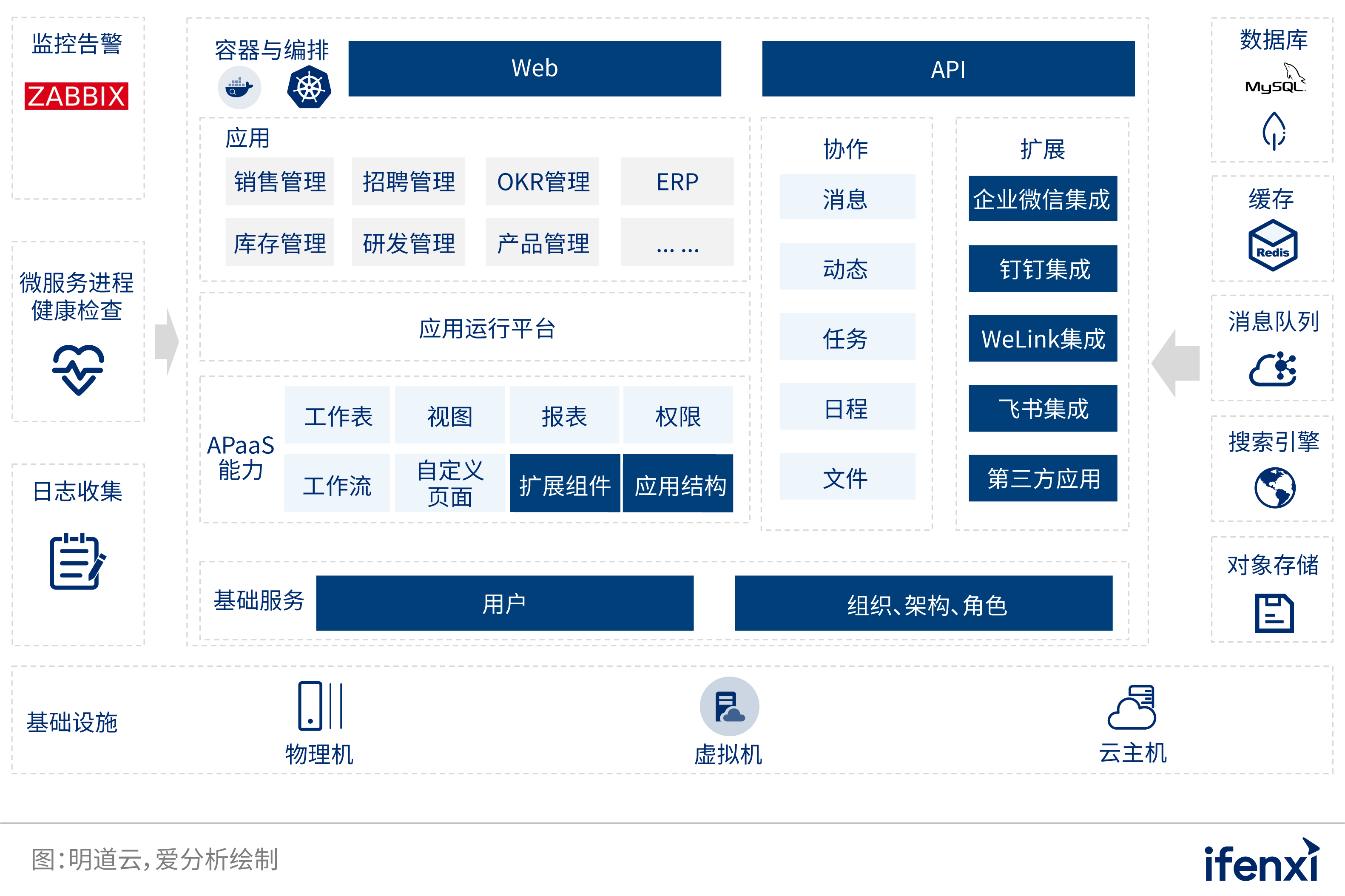Image resolution: width=1345 pixels, height=896 pixels.
Task: Click the message queue cloud icon
Action: 1273,369
